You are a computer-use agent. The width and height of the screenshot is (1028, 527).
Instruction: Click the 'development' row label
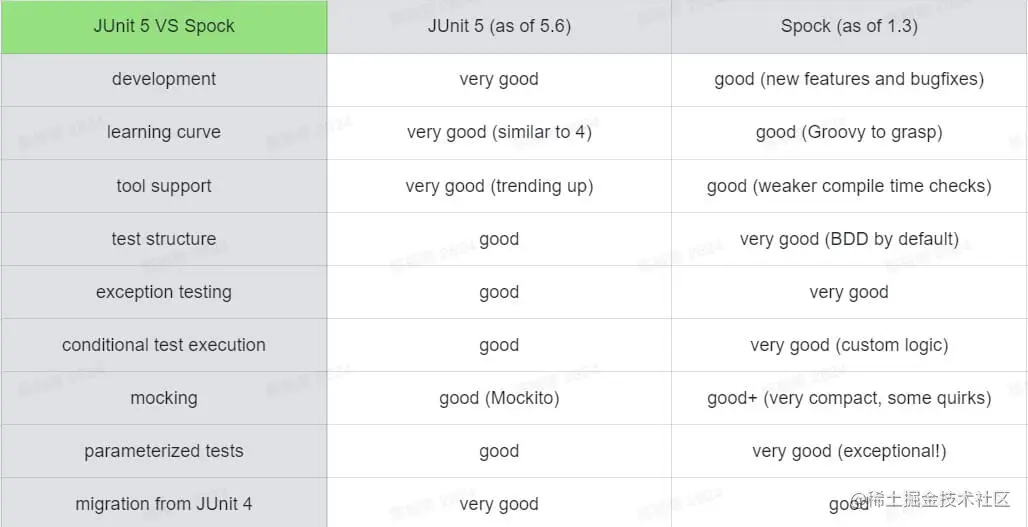pos(164,79)
